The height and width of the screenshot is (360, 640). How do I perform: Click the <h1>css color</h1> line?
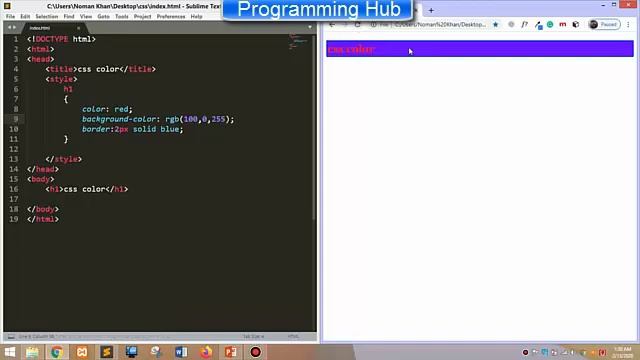(87, 189)
